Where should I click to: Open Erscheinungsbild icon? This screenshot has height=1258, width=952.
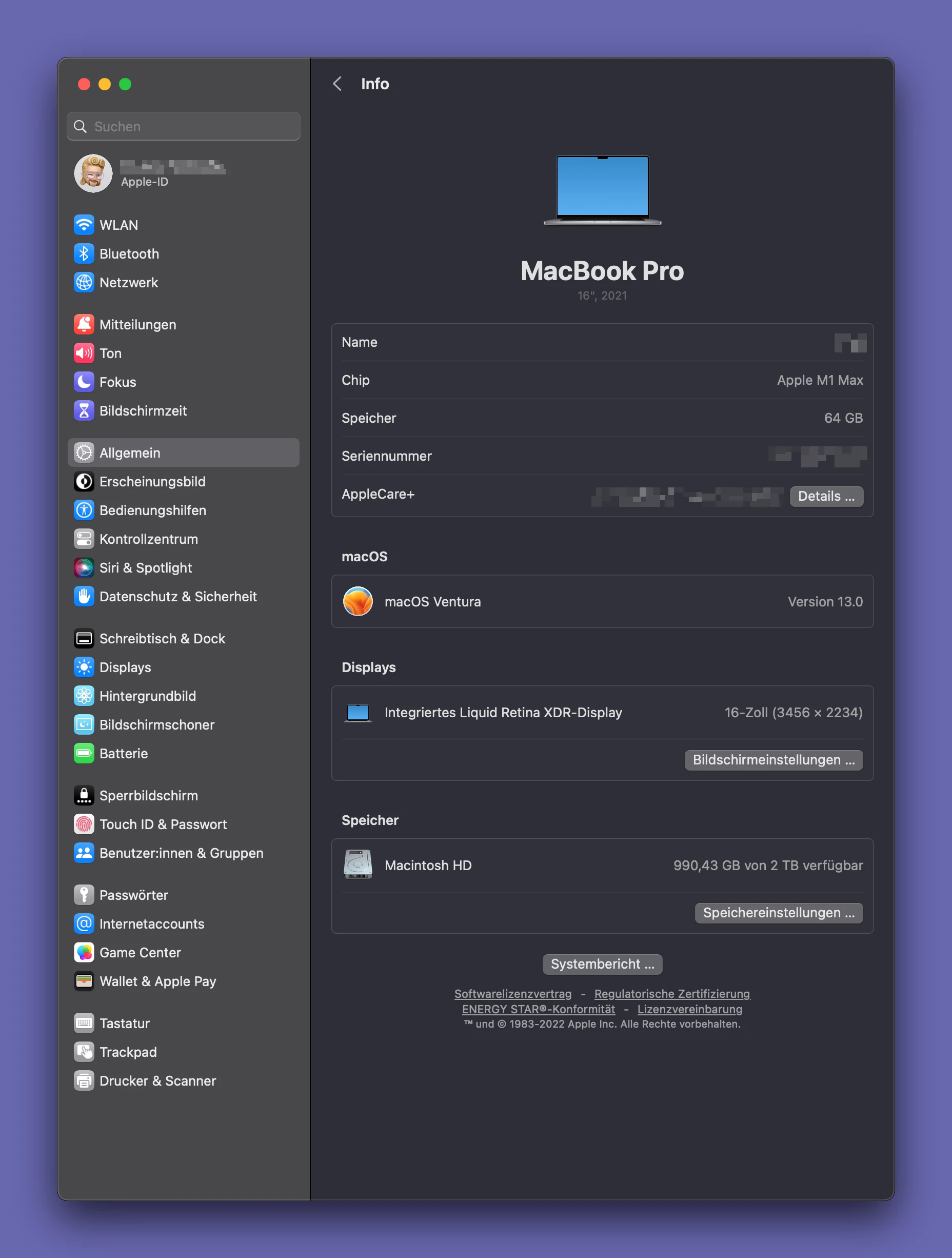pos(84,481)
